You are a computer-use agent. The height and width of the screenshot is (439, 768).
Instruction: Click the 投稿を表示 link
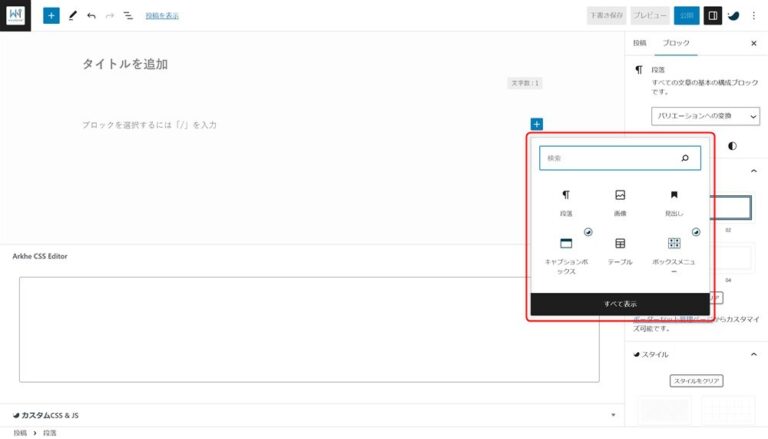pyautogui.click(x=162, y=16)
